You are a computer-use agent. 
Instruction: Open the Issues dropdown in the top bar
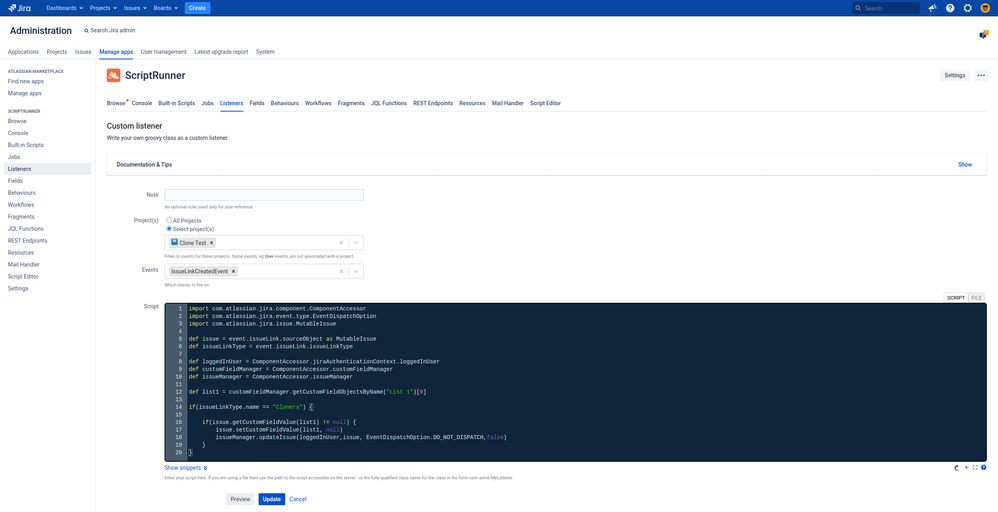pos(135,8)
